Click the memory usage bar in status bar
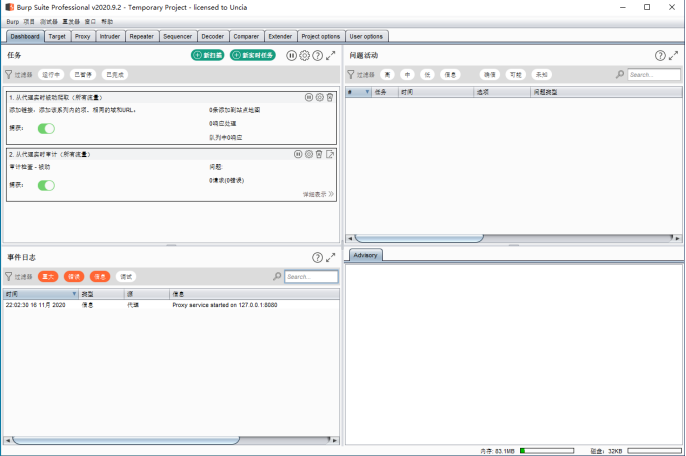Image resolution: width=686 pixels, height=456 pixels. (547, 451)
